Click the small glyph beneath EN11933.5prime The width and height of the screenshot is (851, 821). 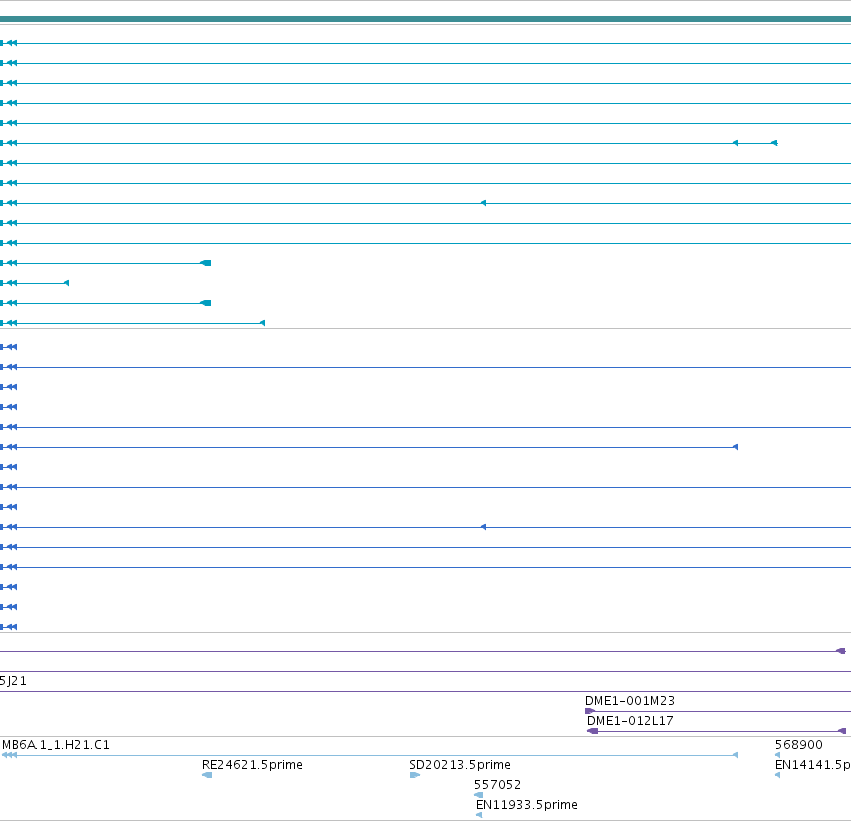click(x=479, y=815)
